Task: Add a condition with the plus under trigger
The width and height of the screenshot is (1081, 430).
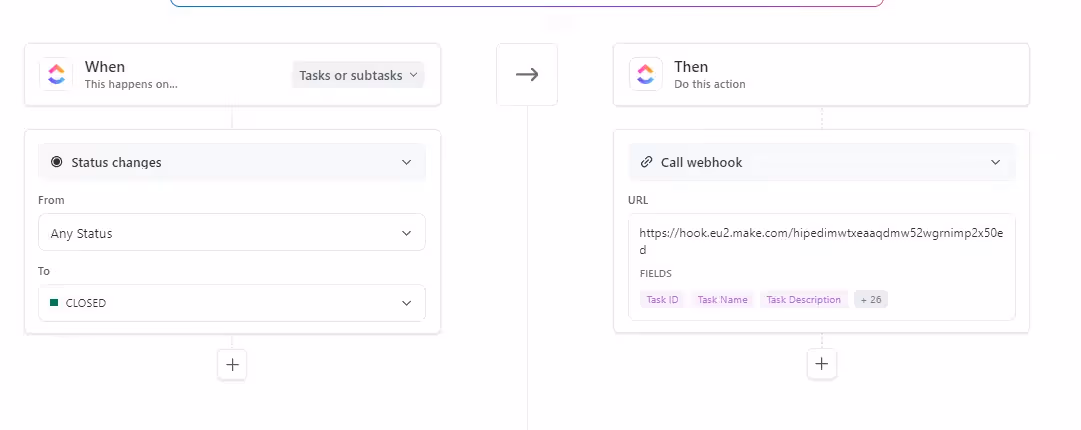Action: pos(232,365)
